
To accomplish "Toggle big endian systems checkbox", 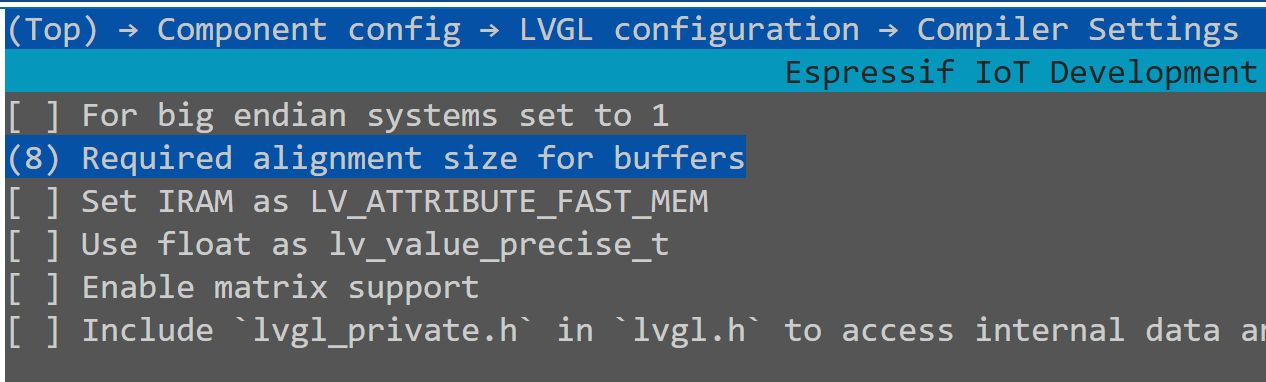I will coord(32,116).
